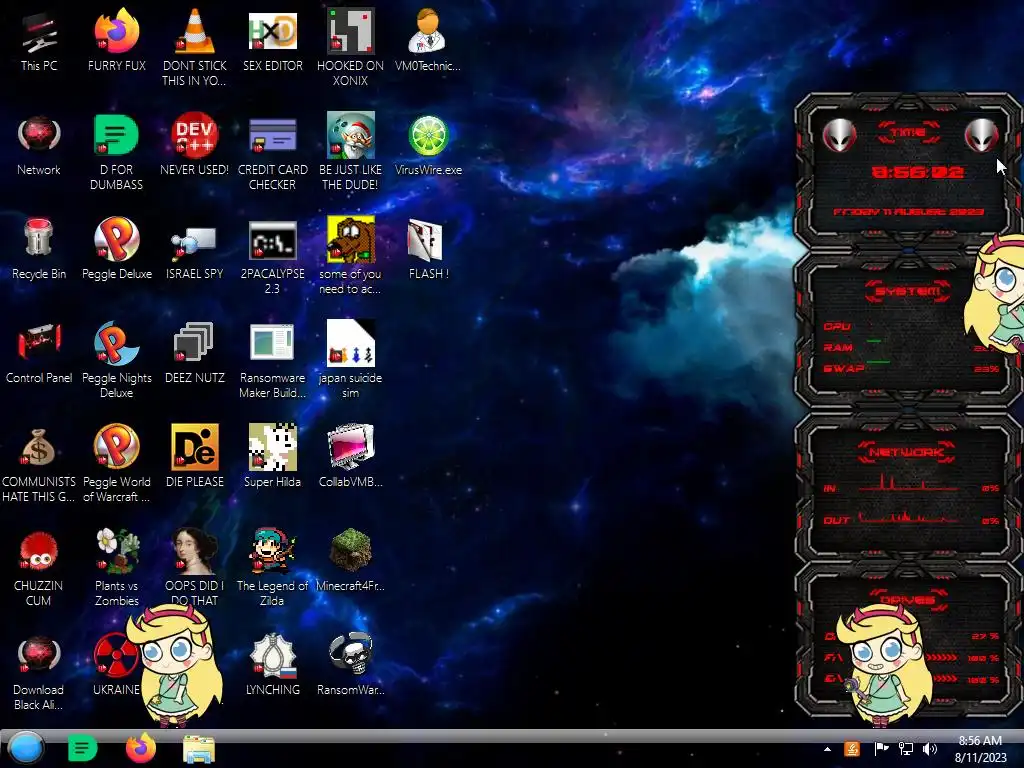The image size is (1024, 768).
Task: Select the VM0Technic desktop icon
Action: click(x=428, y=40)
